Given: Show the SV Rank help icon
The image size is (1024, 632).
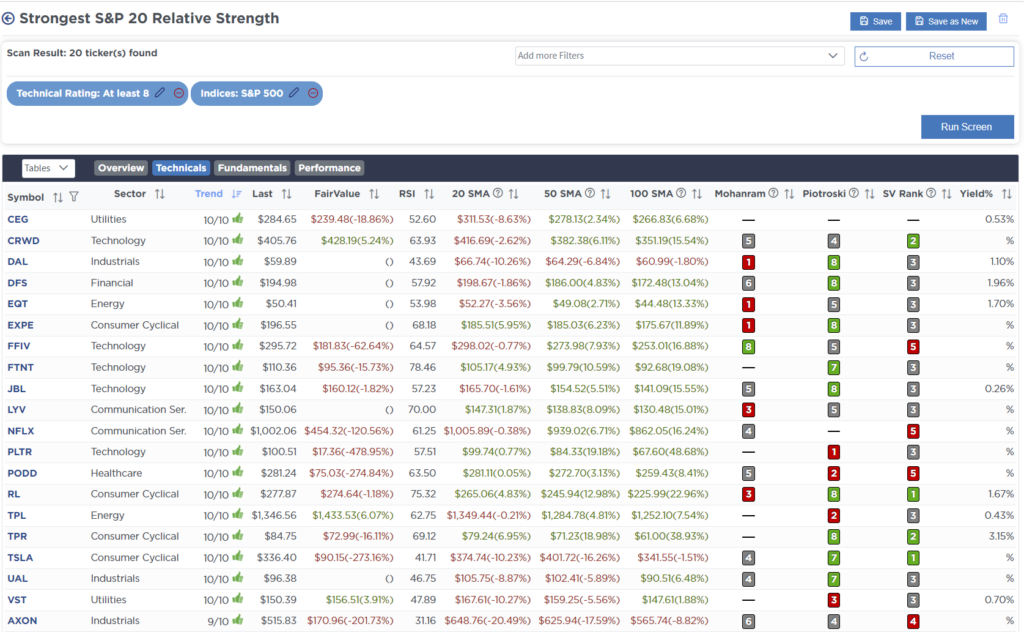Looking at the screenshot, I should click(931, 193).
